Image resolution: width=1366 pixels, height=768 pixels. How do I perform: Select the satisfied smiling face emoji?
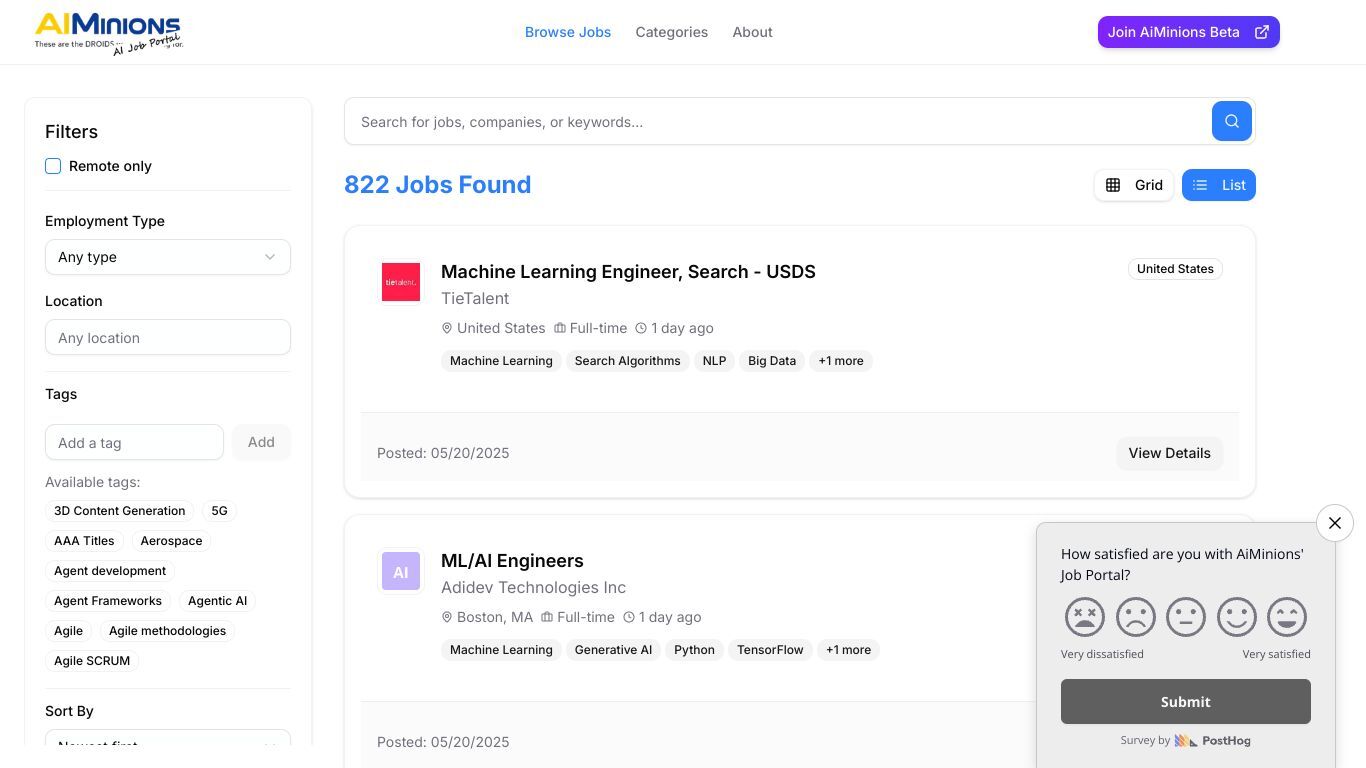1237,617
